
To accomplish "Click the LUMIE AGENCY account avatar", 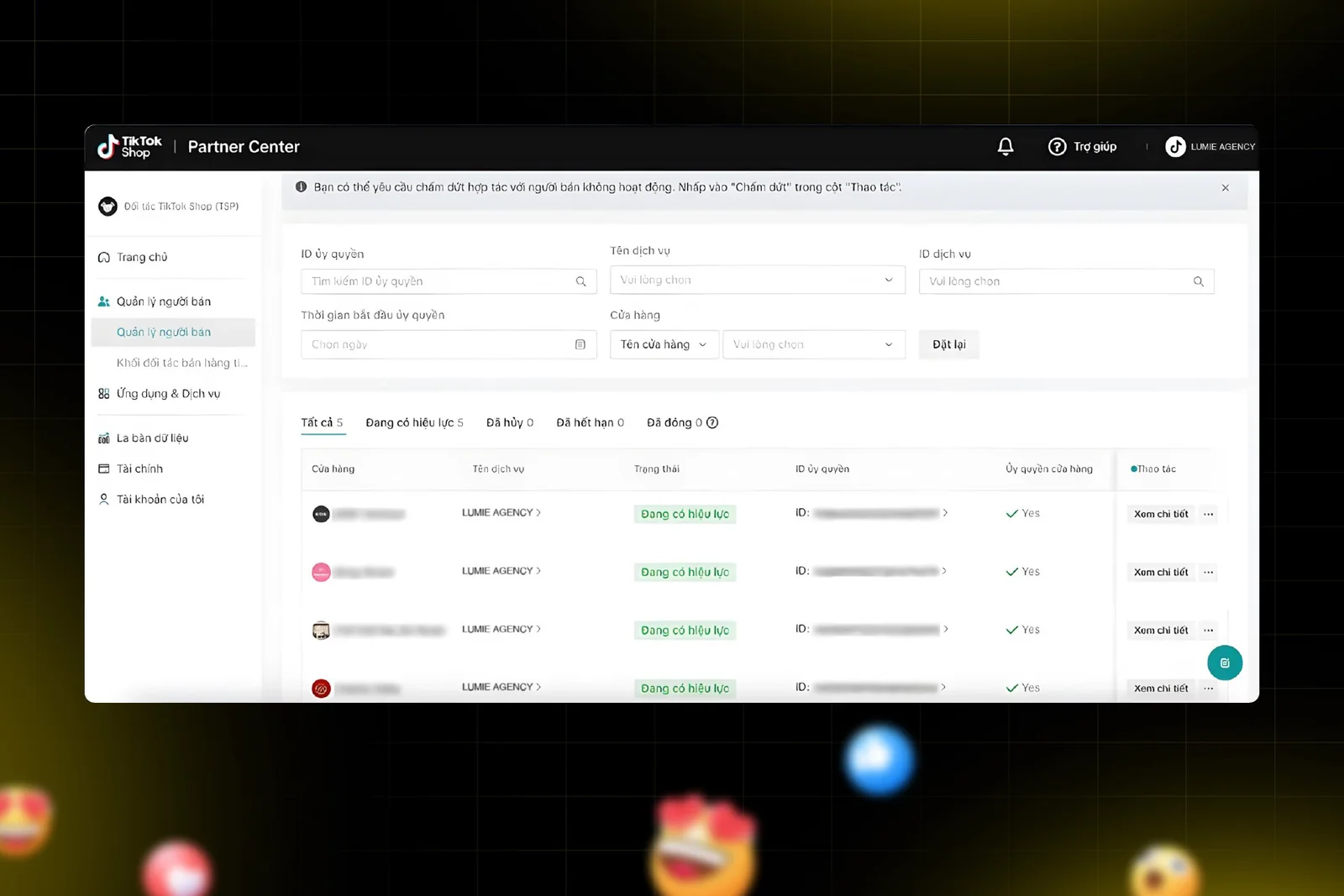I will 1175,147.
